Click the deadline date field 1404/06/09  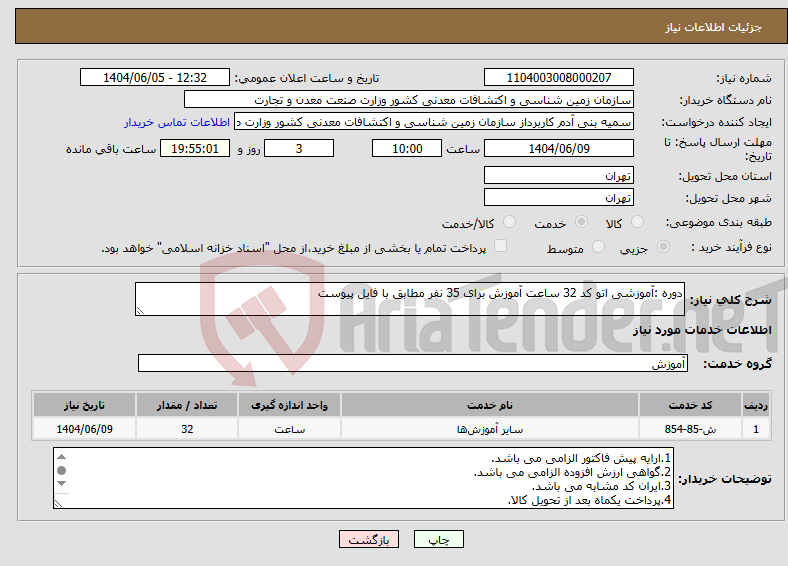(559, 148)
